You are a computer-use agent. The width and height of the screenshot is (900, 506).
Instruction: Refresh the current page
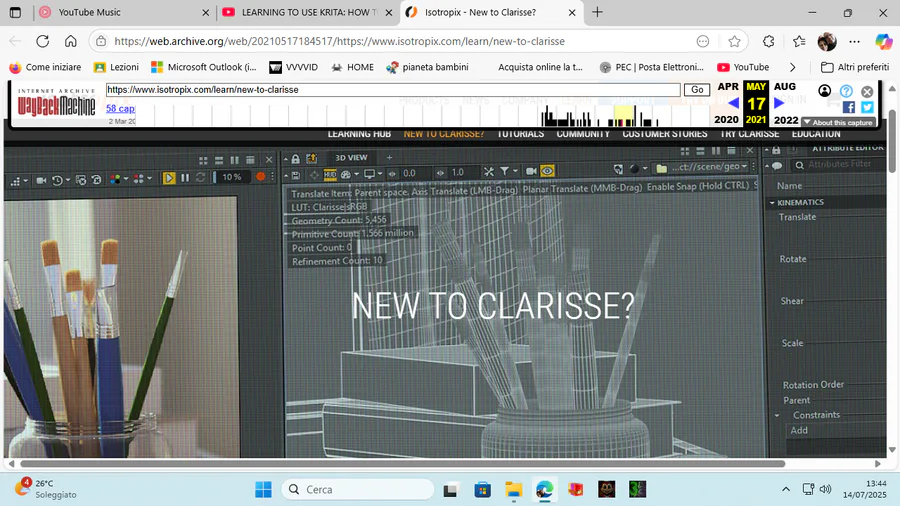42,41
